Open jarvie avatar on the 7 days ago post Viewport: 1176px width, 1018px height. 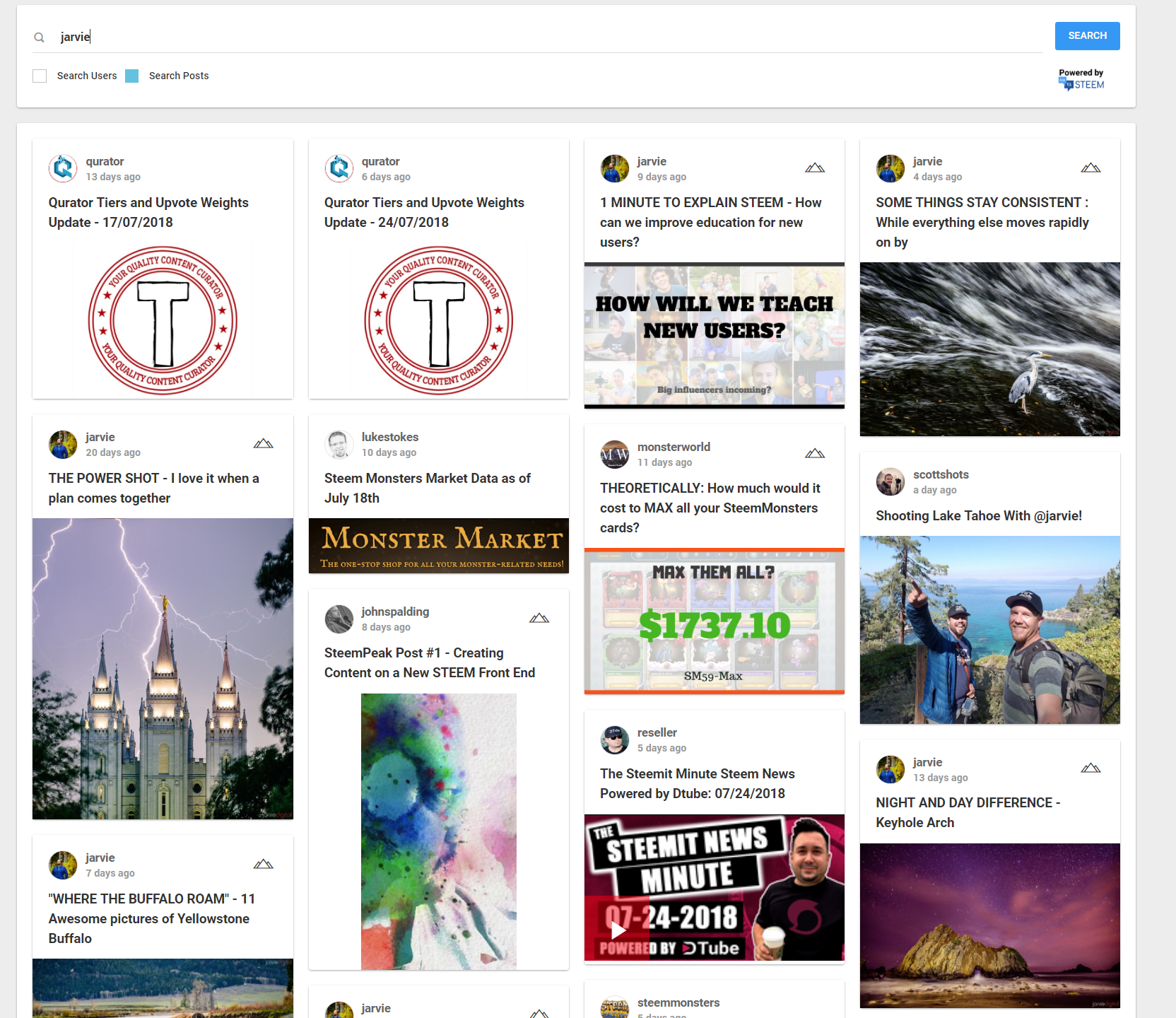pyautogui.click(x=63, y=865)
